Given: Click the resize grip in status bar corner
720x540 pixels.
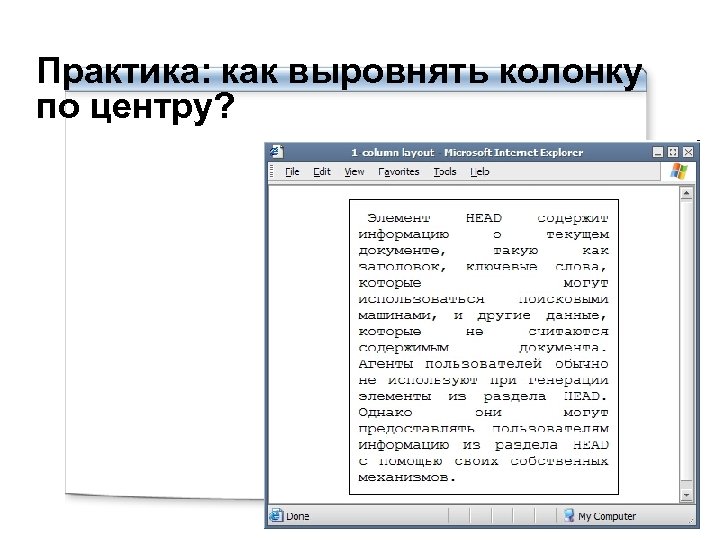Looking at the screenshot, I should point(691,520).
